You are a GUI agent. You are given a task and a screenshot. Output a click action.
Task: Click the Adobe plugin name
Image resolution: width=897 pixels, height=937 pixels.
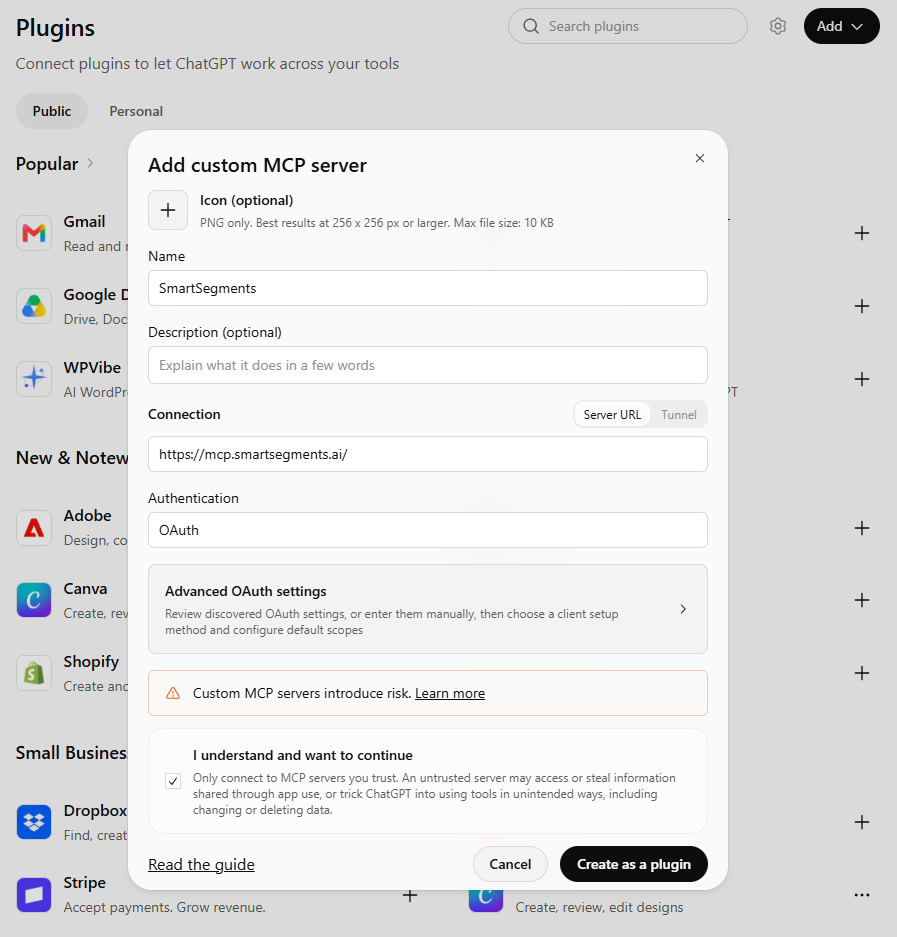click(x=87, y=516)
